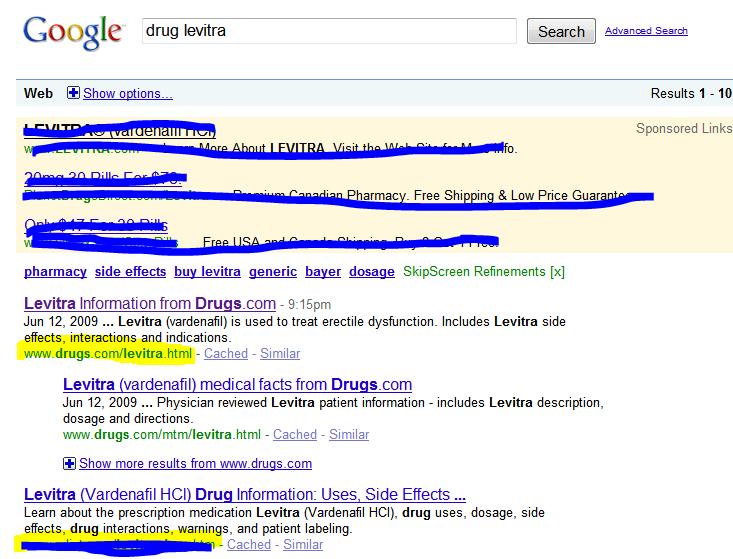Open 'Levitra Information from Drugs.com' result
Viewport: 733px width, 559px height.
point(150,304)
